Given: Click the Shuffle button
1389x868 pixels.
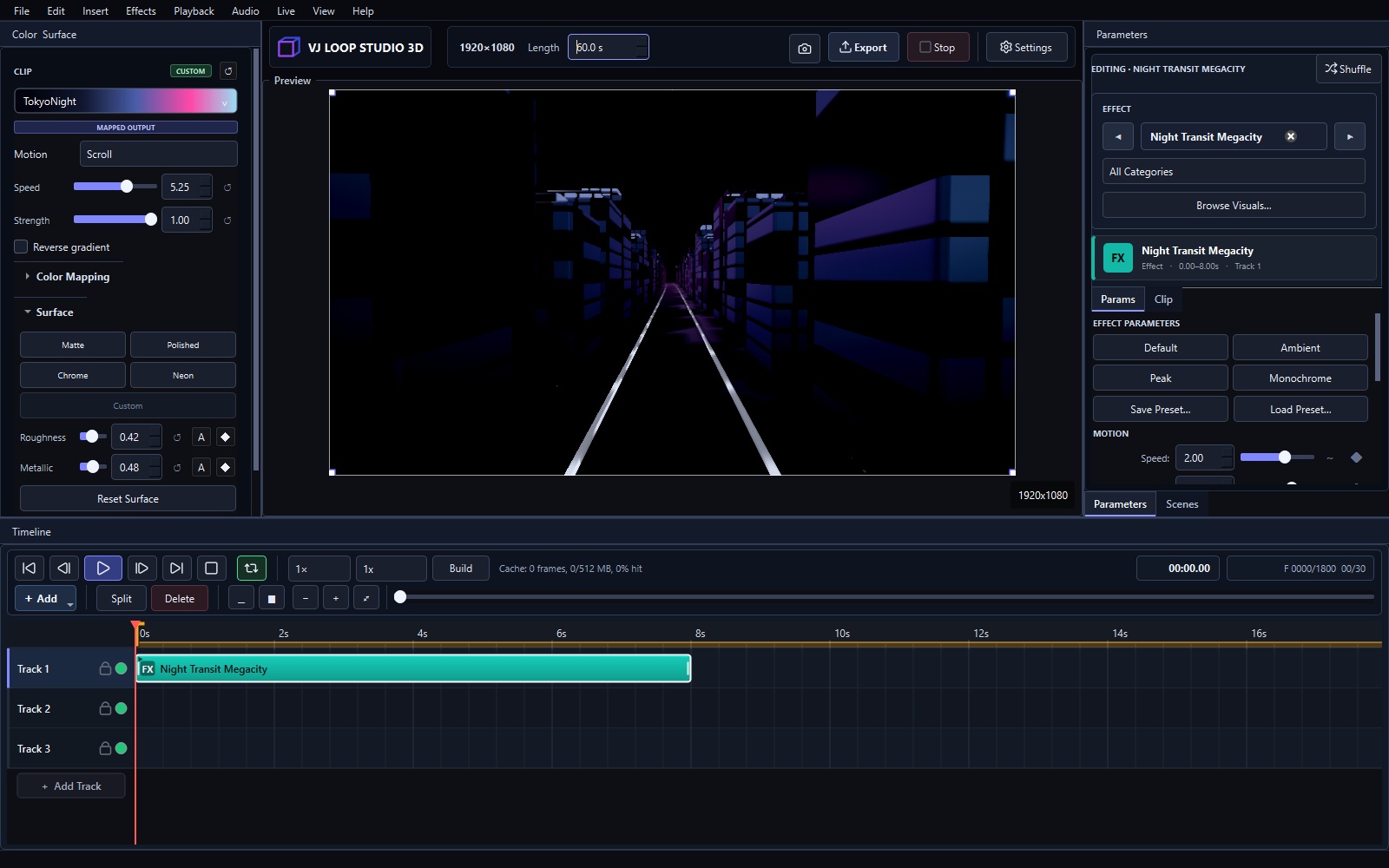Looking at the screenshot, I should [1348, 69].
